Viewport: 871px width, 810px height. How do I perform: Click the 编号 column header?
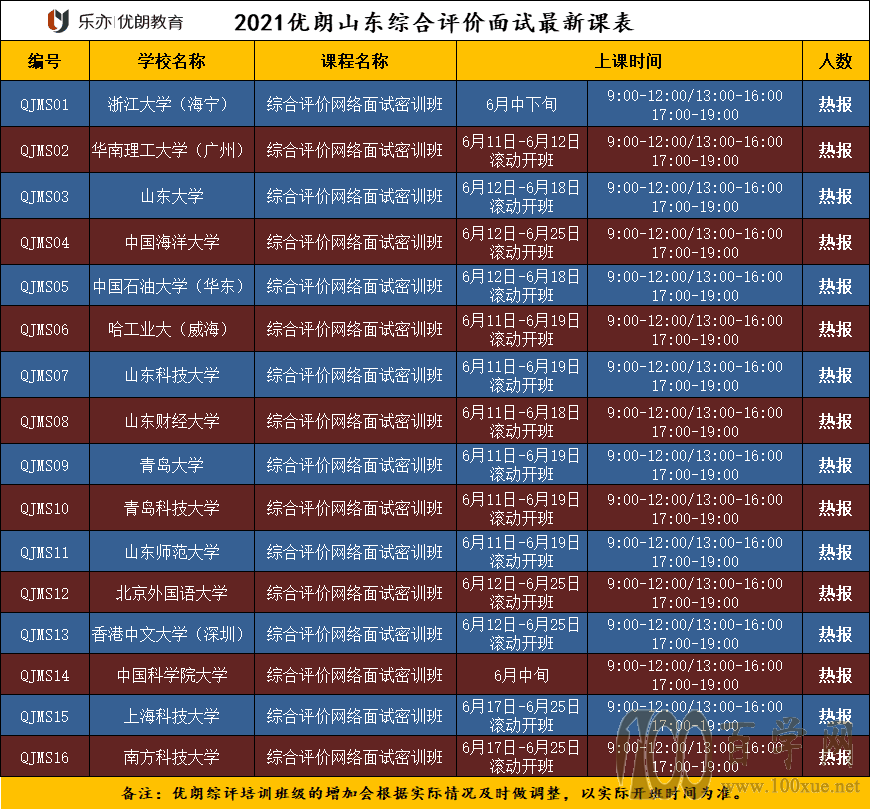point(44,61)
